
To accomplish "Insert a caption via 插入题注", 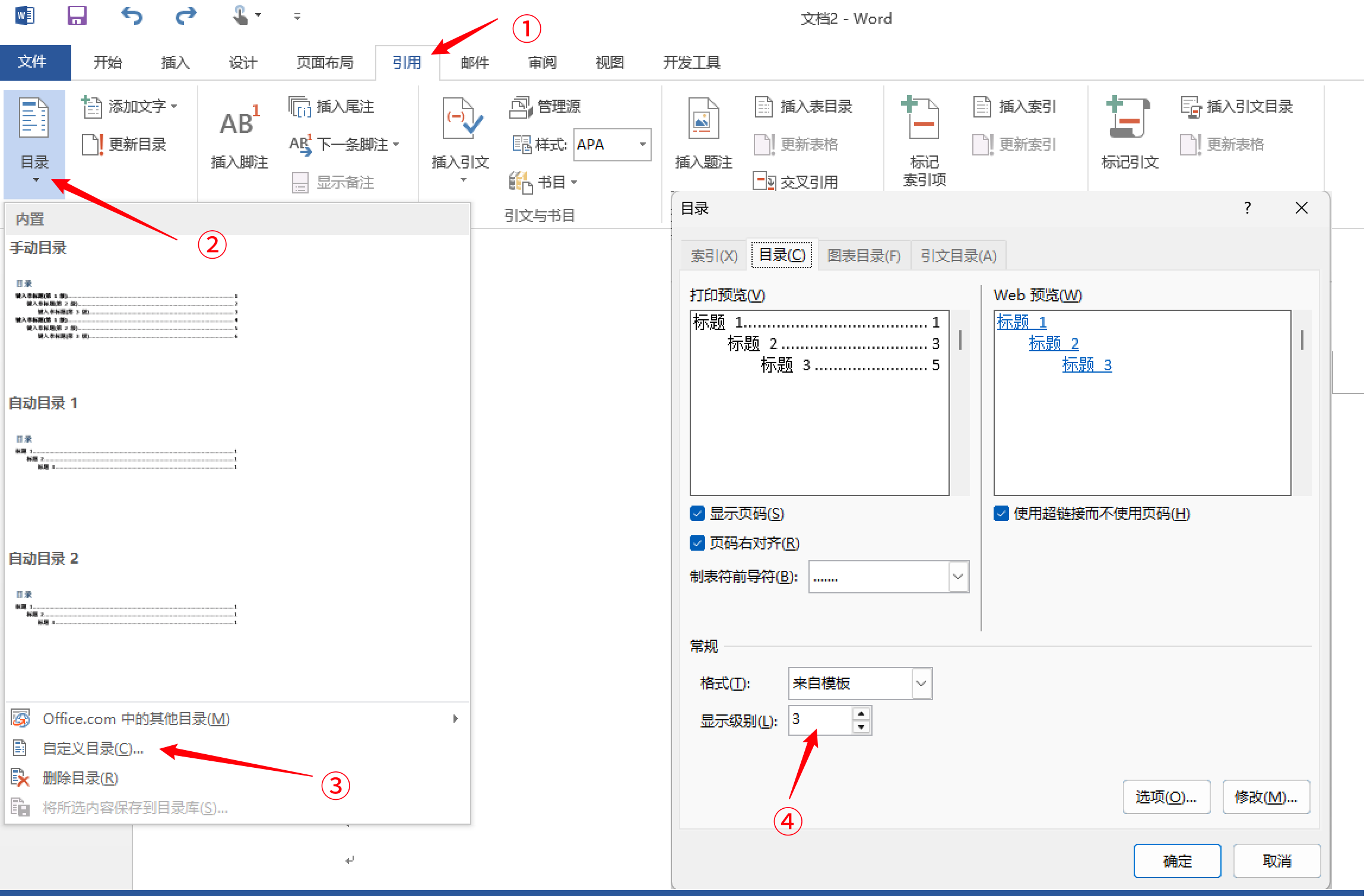I will pyautogui.click(x=702, y=136).
